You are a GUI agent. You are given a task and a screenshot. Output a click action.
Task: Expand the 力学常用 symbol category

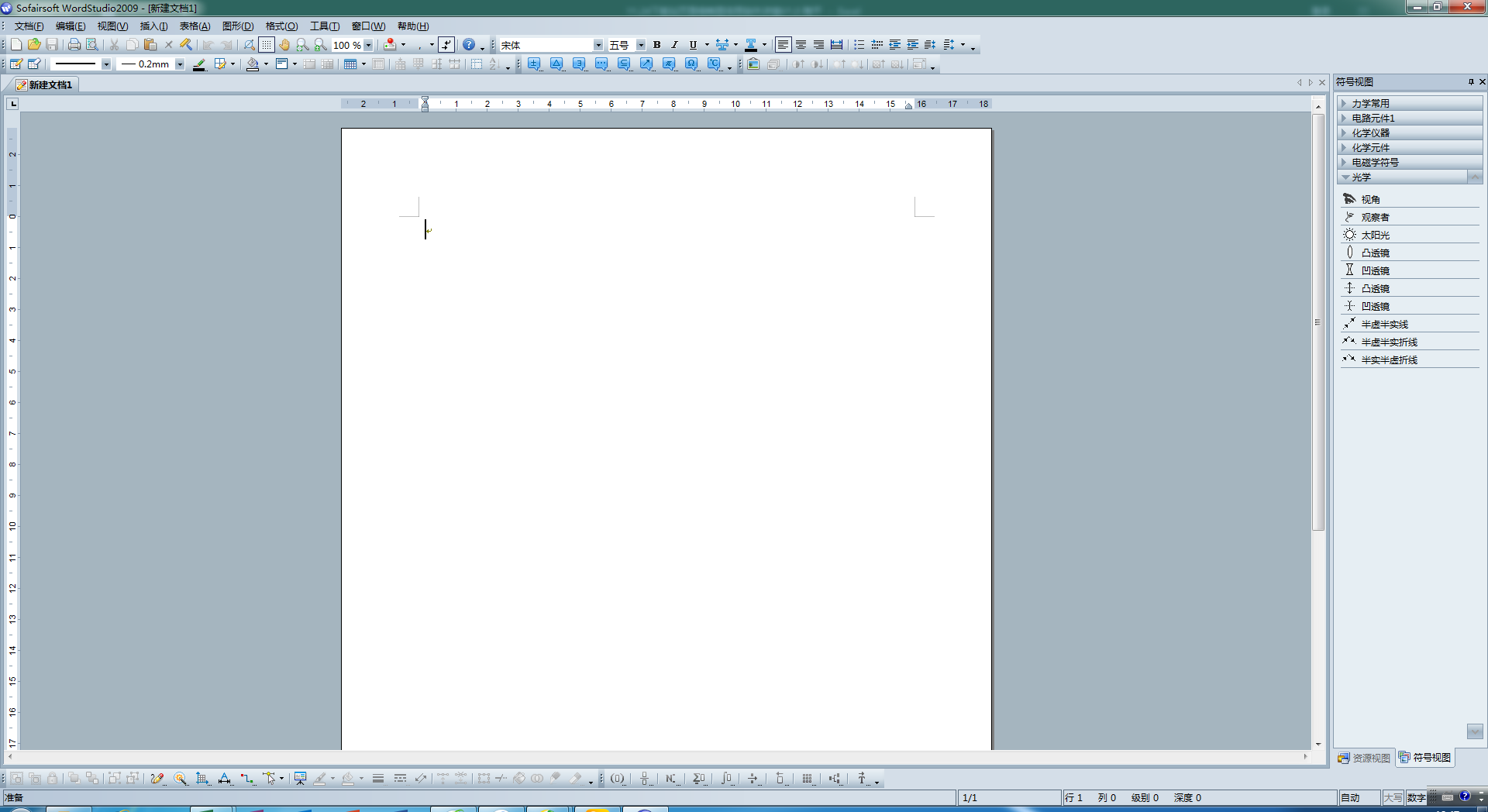1410,103
